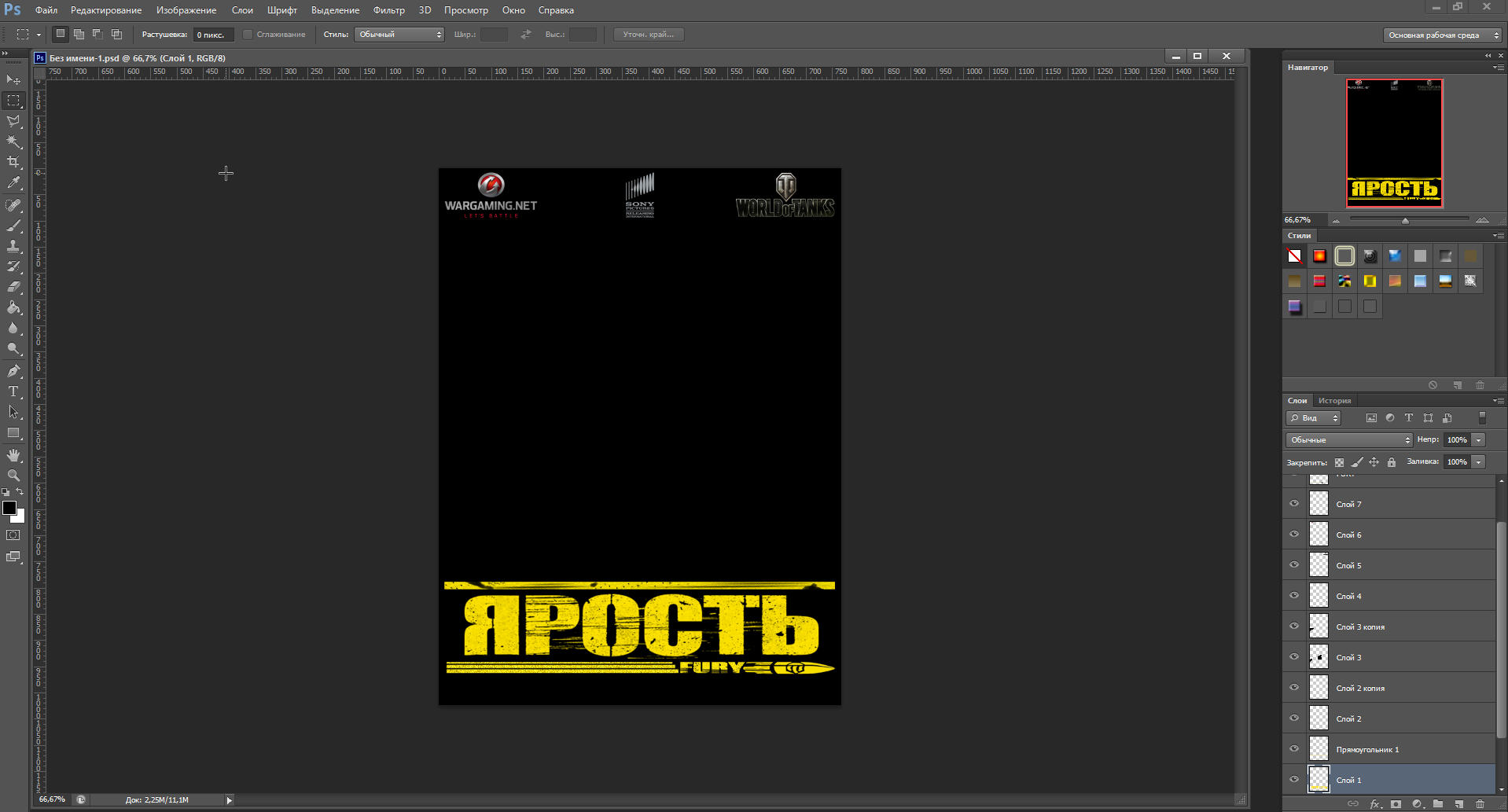Toggle visibility of Слой 1
The image size is (1508, 812).
1294,780
